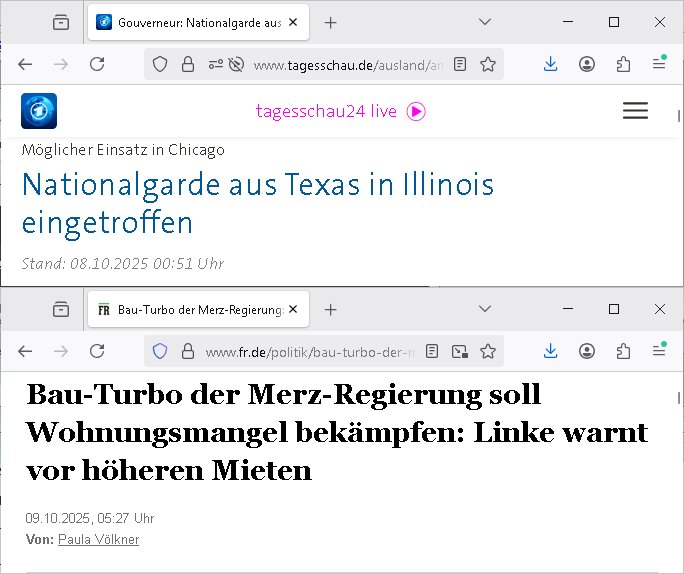Bookmark the tagesschau page with star
684x574 pixels.
tap(488, 65)
